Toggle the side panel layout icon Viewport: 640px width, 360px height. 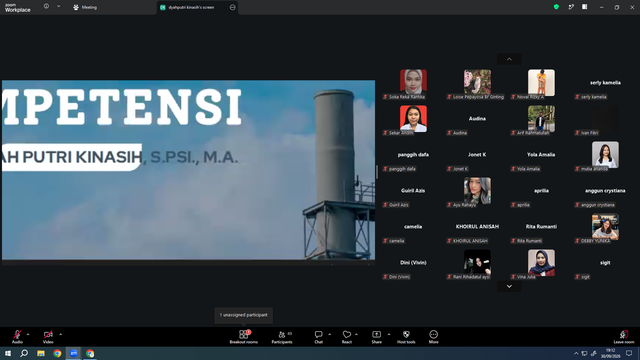tap(584, 7)
